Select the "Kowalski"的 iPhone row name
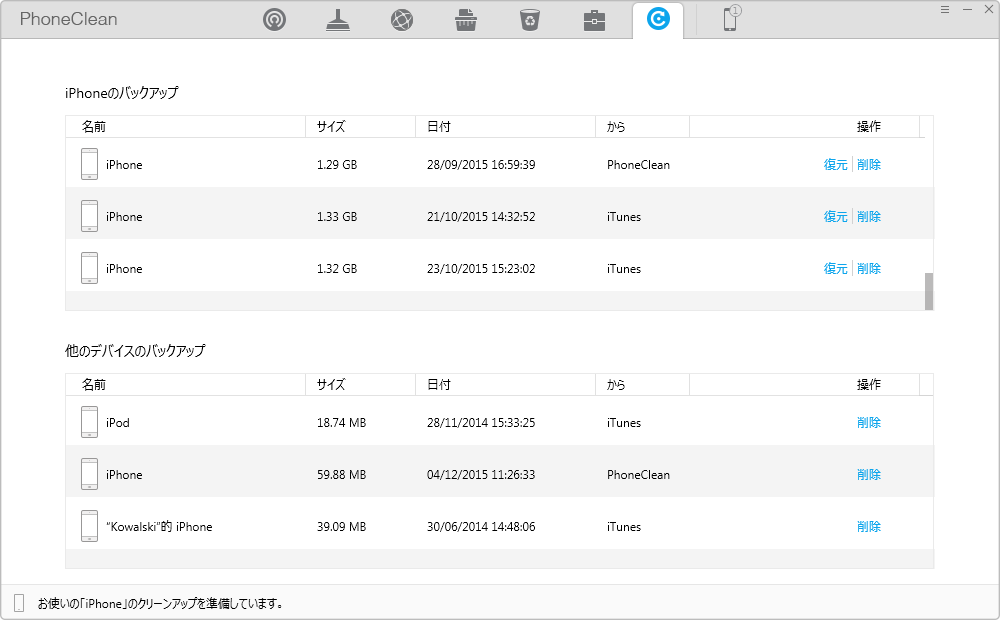 coord(159,527)
